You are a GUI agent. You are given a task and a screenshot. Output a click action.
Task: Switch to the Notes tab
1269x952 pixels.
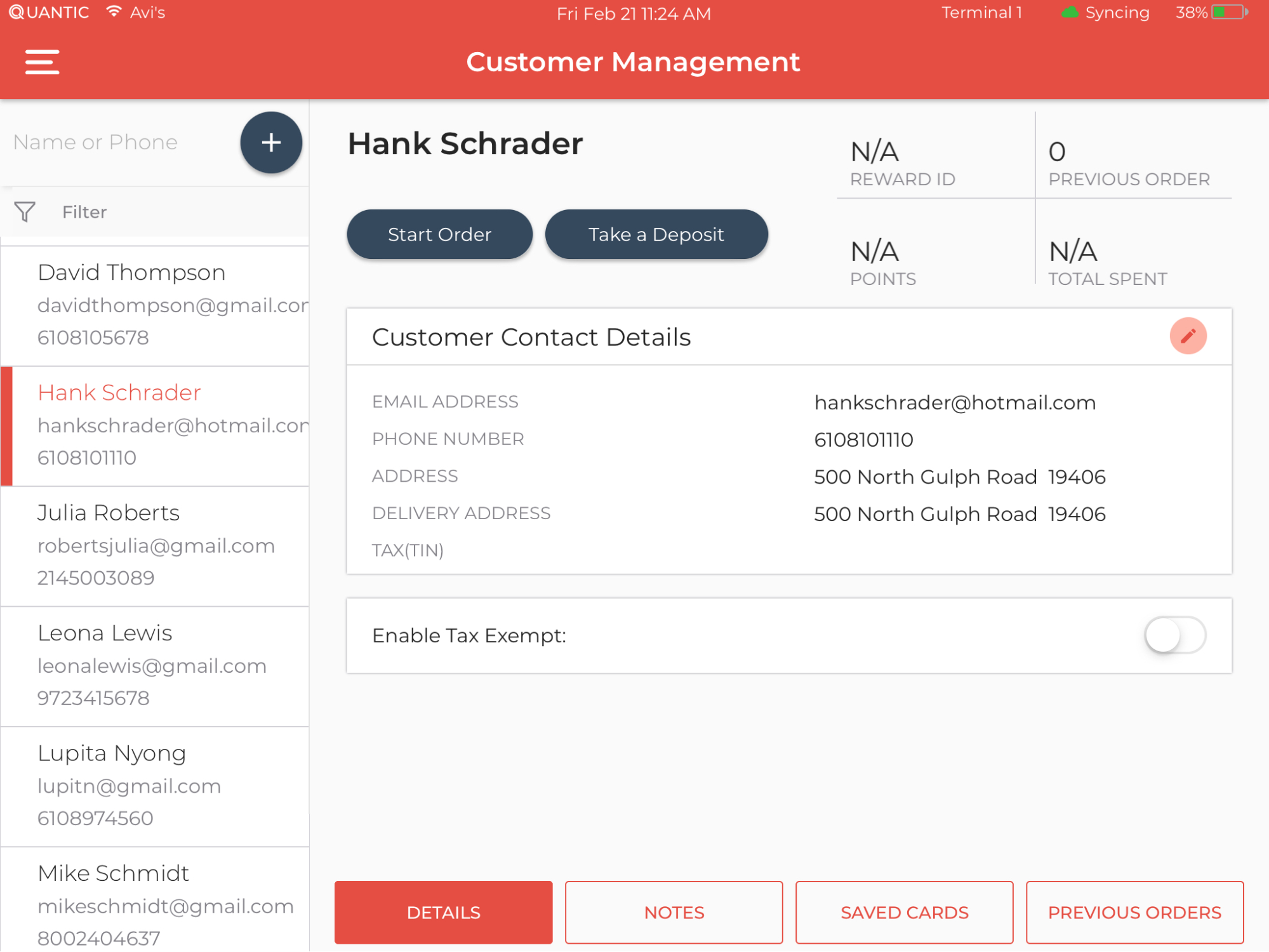[674, 912]
